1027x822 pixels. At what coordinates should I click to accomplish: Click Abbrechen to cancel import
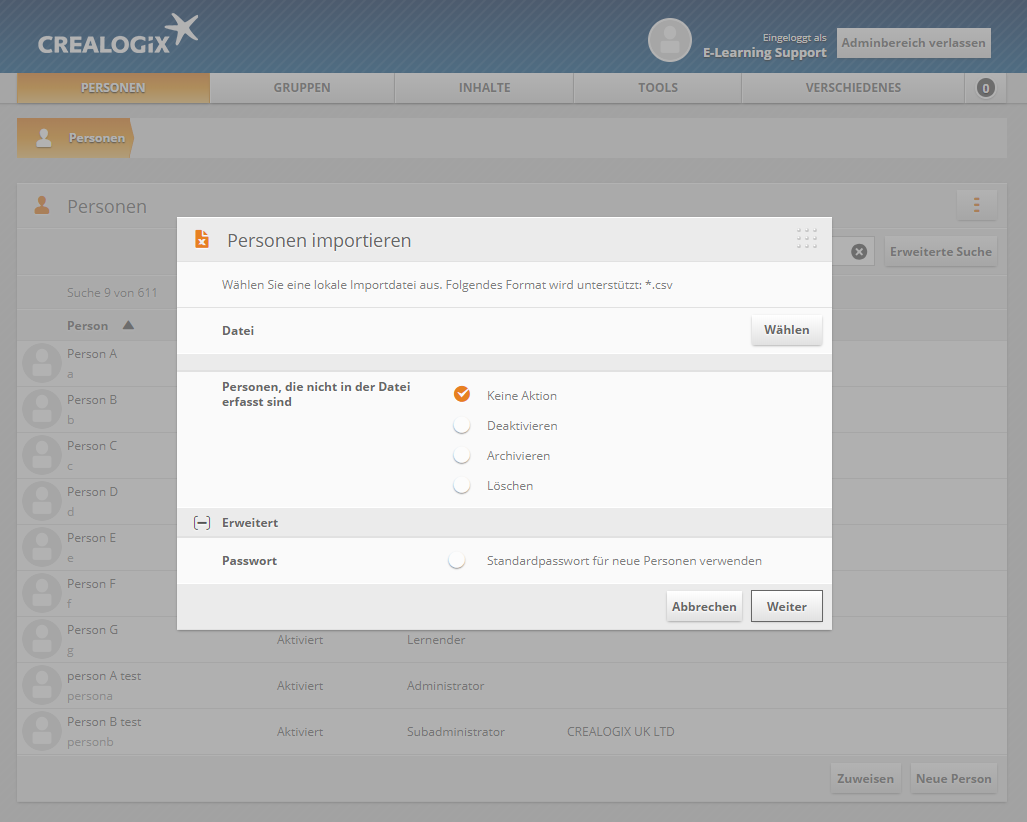point(704,606)
